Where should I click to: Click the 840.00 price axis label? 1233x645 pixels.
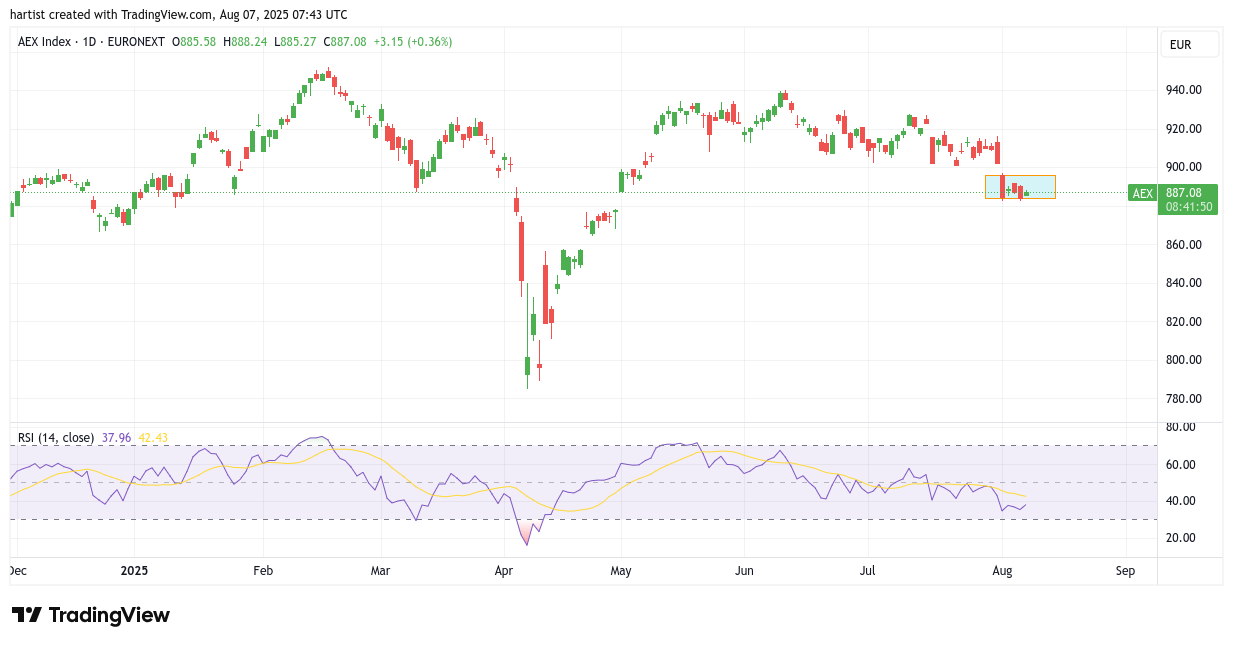pos(1184,283)
